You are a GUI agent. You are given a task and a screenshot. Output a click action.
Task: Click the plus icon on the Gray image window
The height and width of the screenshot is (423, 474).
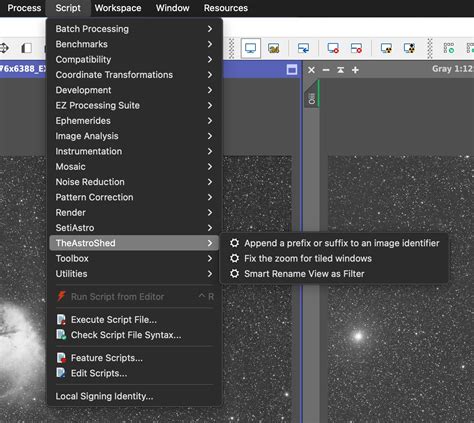click(x=355, y=70)
